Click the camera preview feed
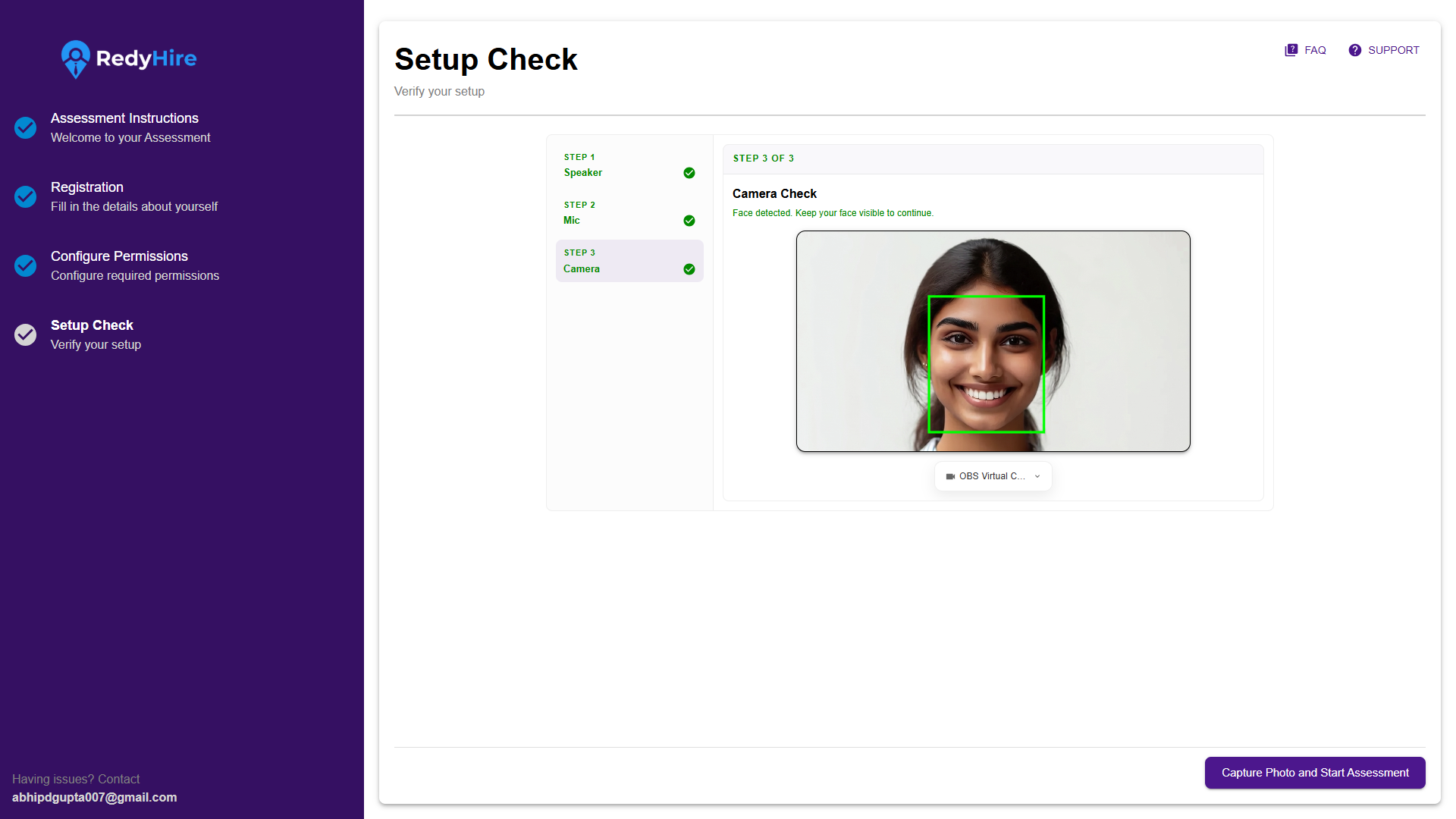This screenshot has height=819, width=1456. [993, 341]
